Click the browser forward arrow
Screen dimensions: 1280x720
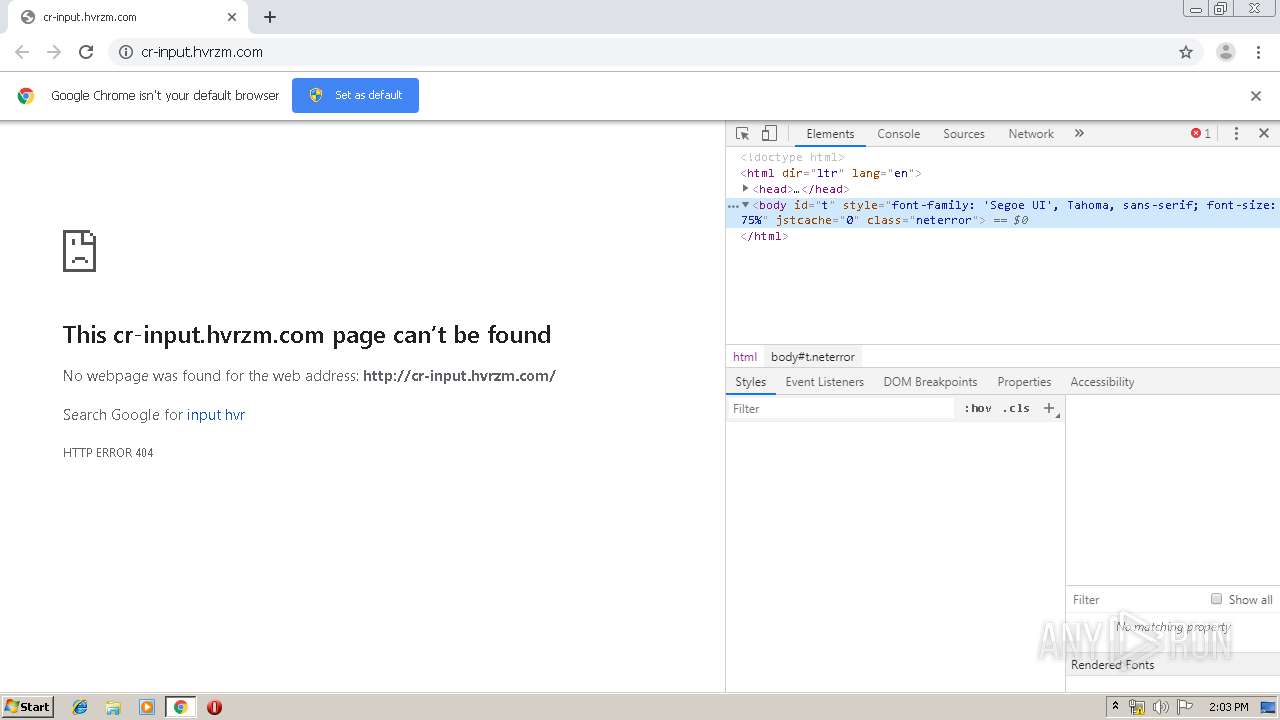click(x=54, y=52)
